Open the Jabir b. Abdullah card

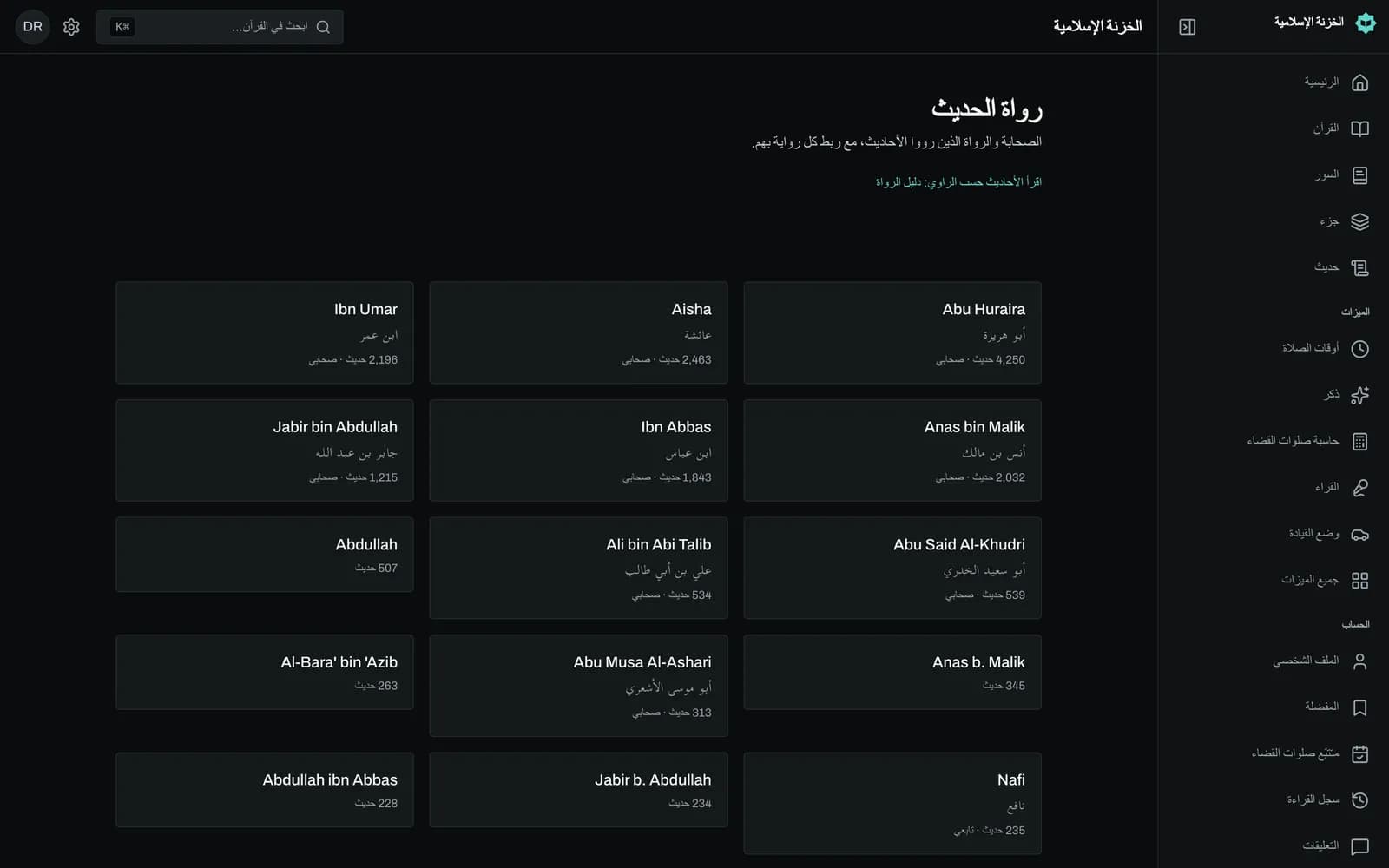578,790
